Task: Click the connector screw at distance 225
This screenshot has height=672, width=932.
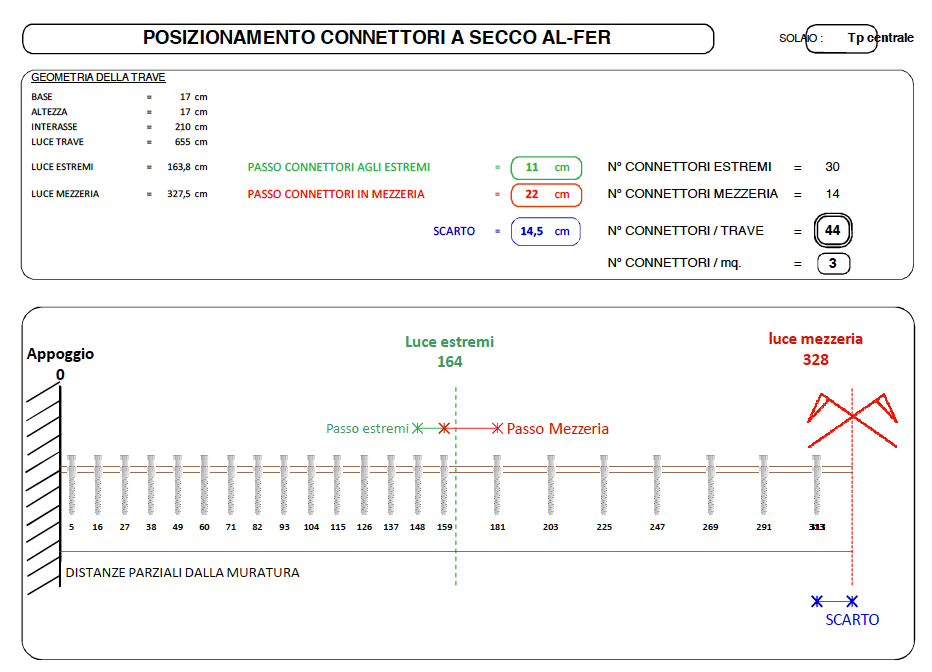Action: pos(604,485)
